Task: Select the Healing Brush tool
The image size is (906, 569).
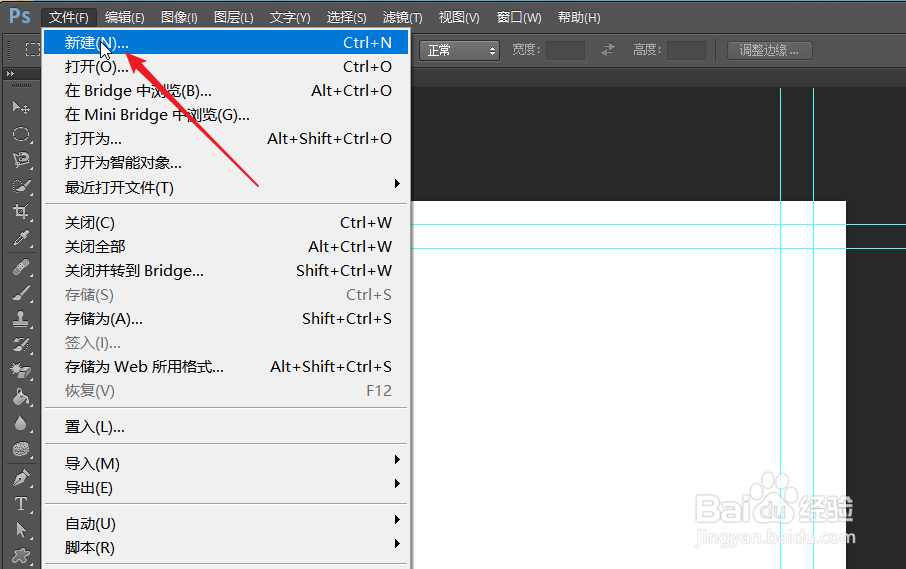Action: (x=21, y=267)
